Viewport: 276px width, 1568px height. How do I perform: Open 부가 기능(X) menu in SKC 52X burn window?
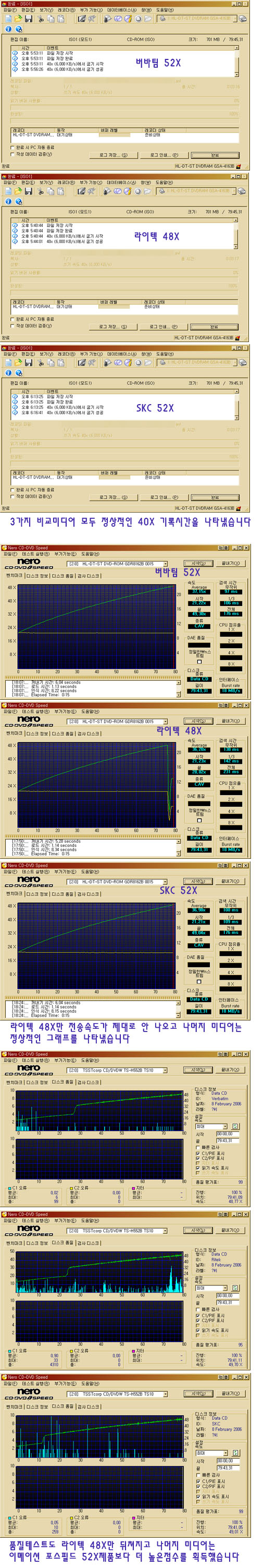[92, 354]
